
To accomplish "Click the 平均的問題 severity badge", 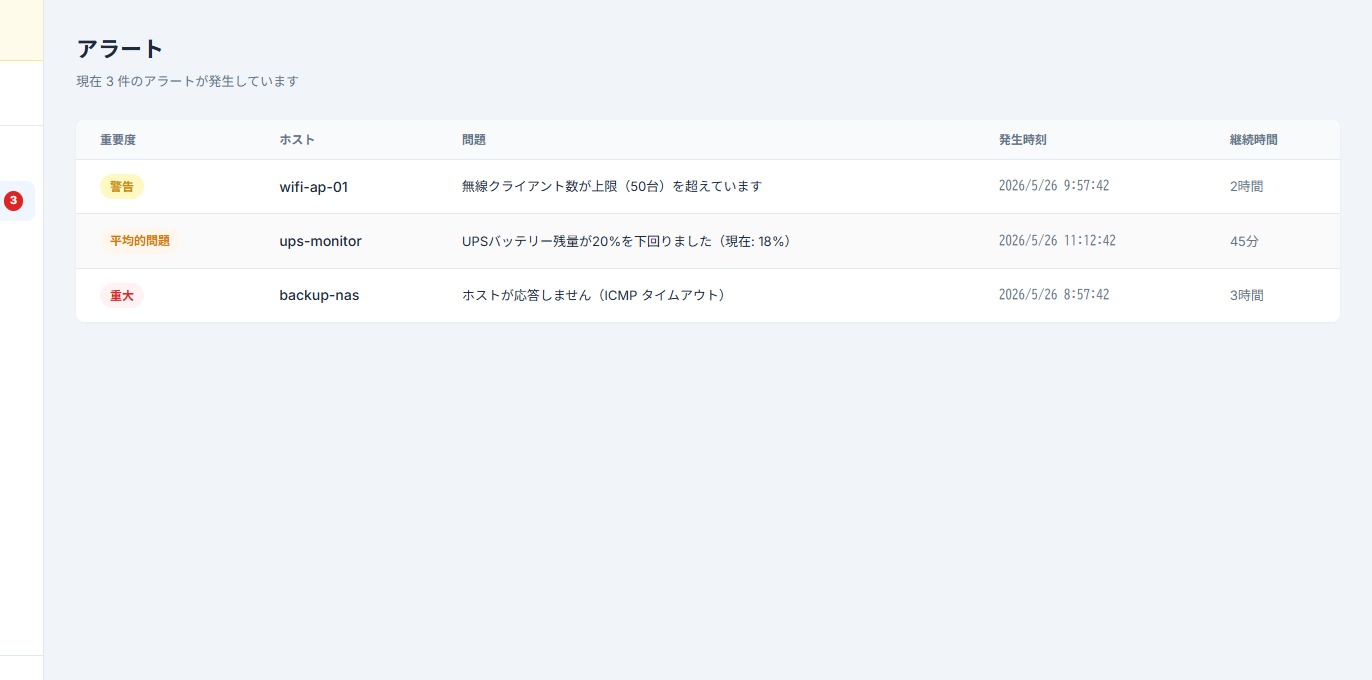I will pyautogui.click(x=140, y=241).
